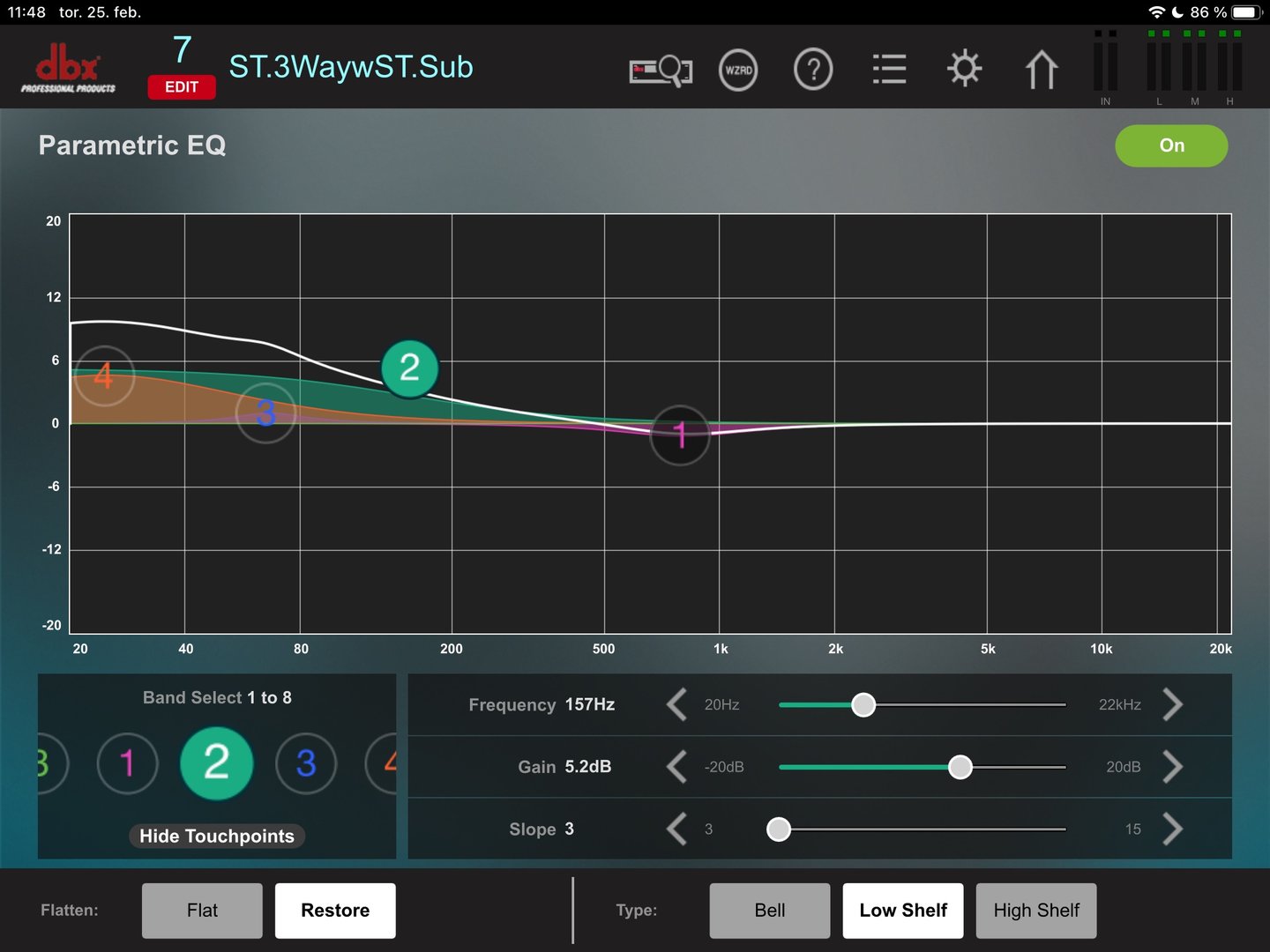Tap the Type: label
The width and height of the screenshot is (1270, 952).
pyautogui.click(x=637, y=911)
